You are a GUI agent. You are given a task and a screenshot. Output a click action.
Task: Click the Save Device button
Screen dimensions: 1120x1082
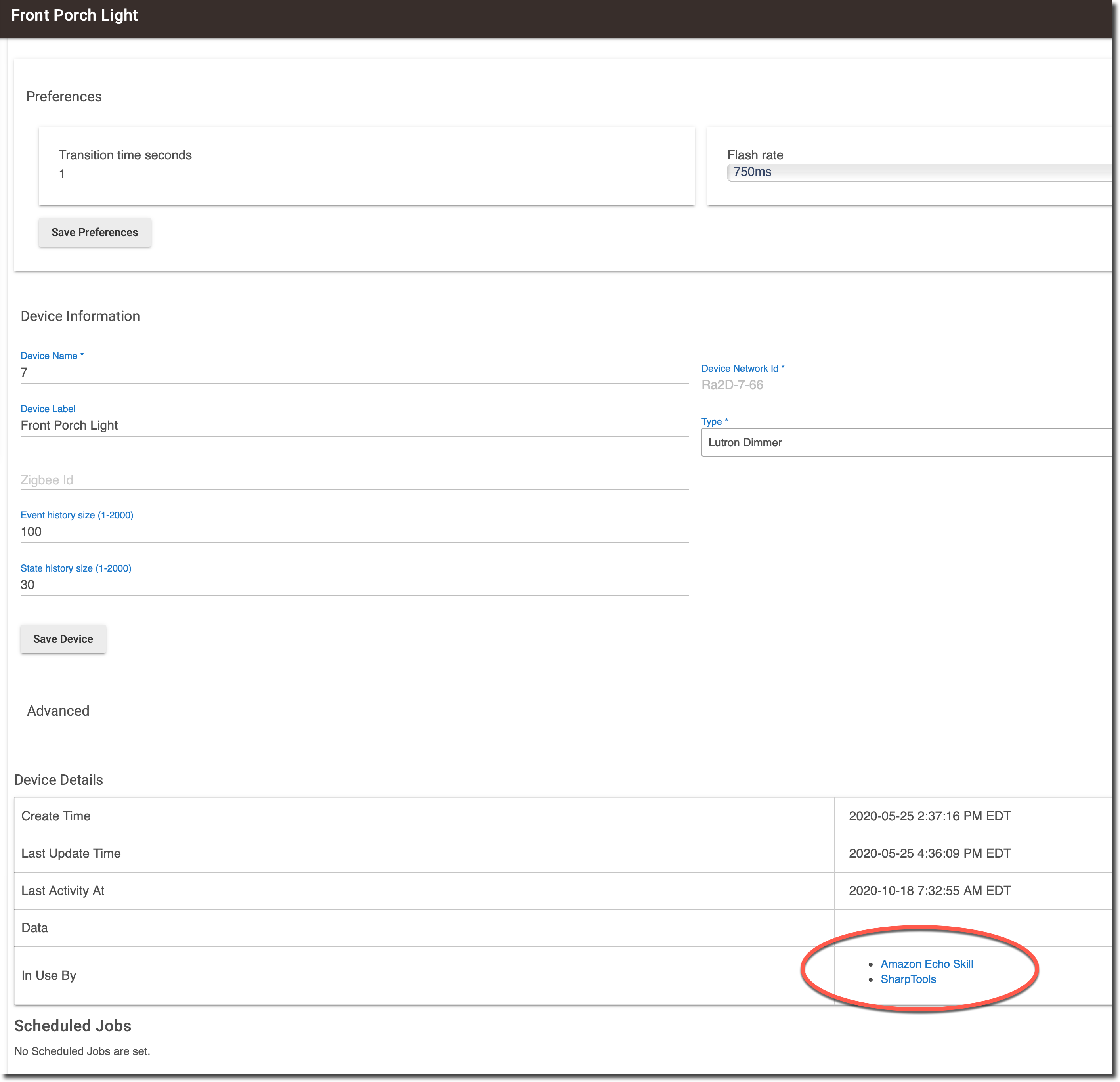63,639
